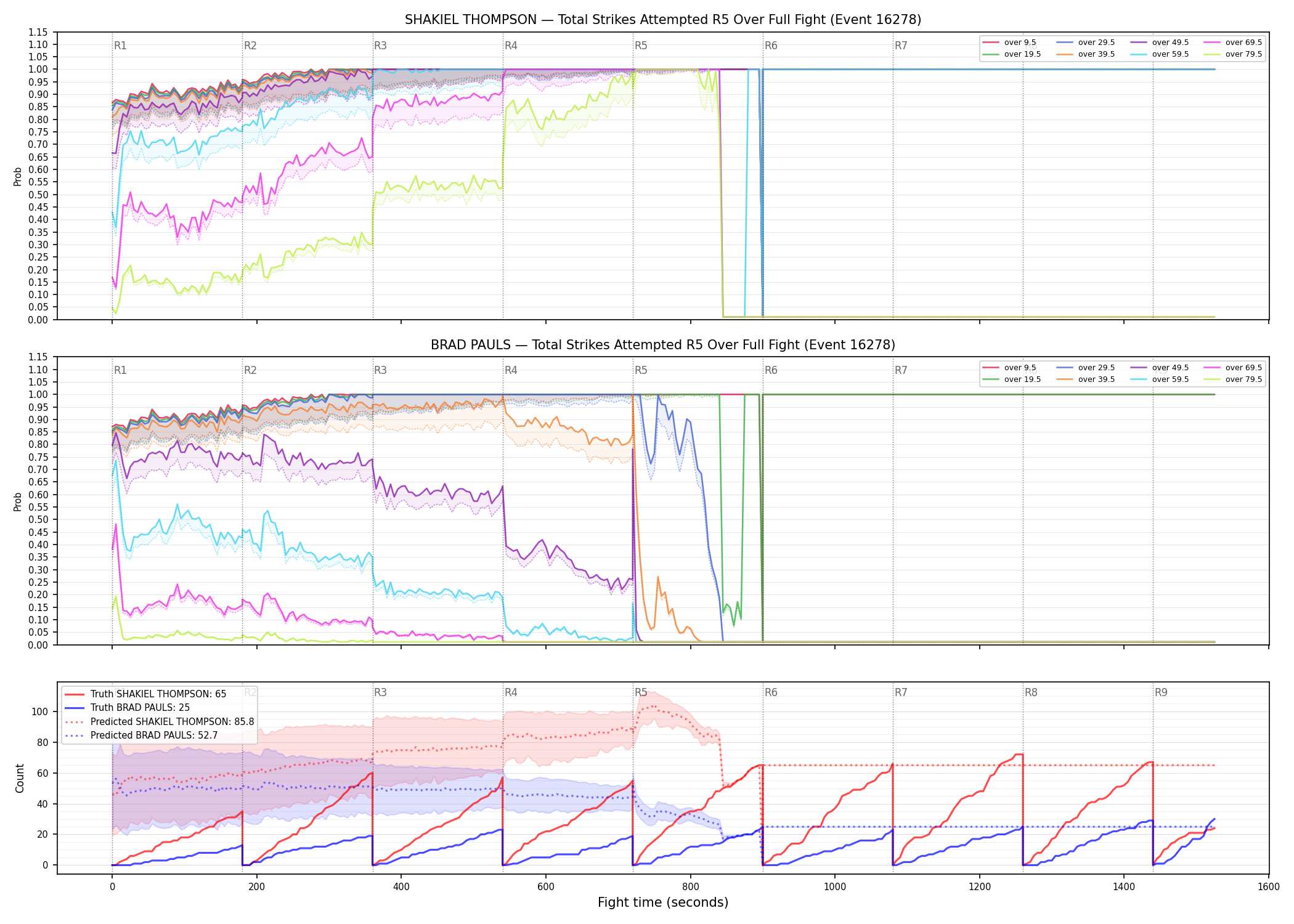Screen dimensions: 1294x924
Task: Click the 1400 tick on fight time axis
Action: pos(1124,887)
